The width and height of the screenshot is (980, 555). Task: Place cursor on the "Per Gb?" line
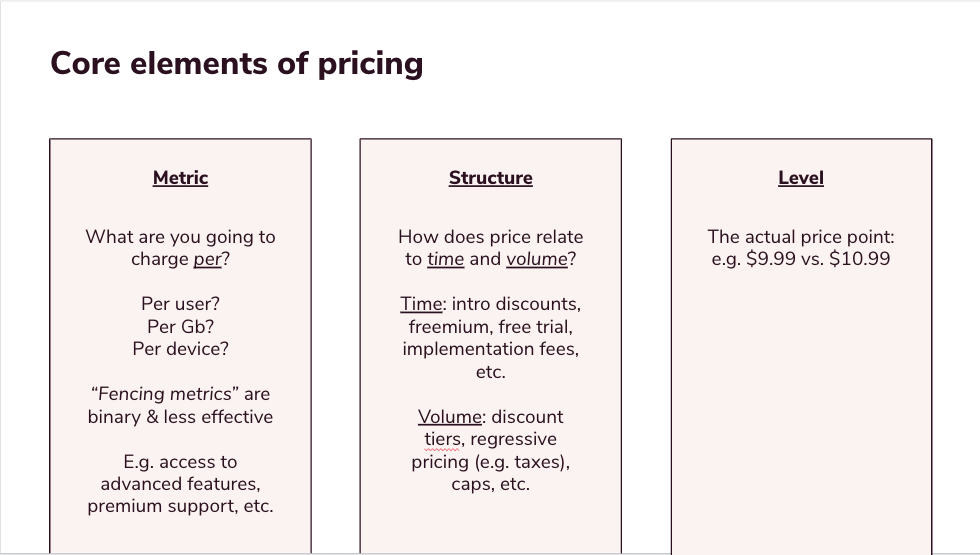pyautogui.click(x=180, y=327)
